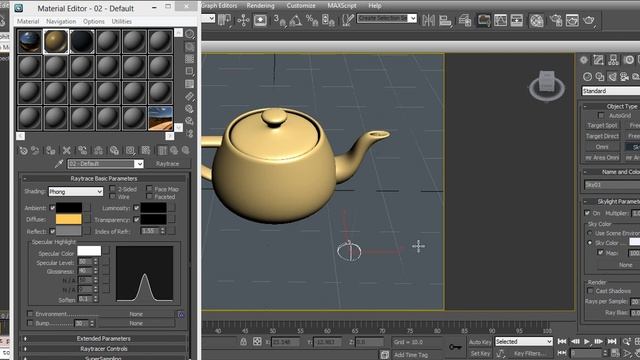
Task: Collapse Object Type rollout
Action: (x=611, y=106)
